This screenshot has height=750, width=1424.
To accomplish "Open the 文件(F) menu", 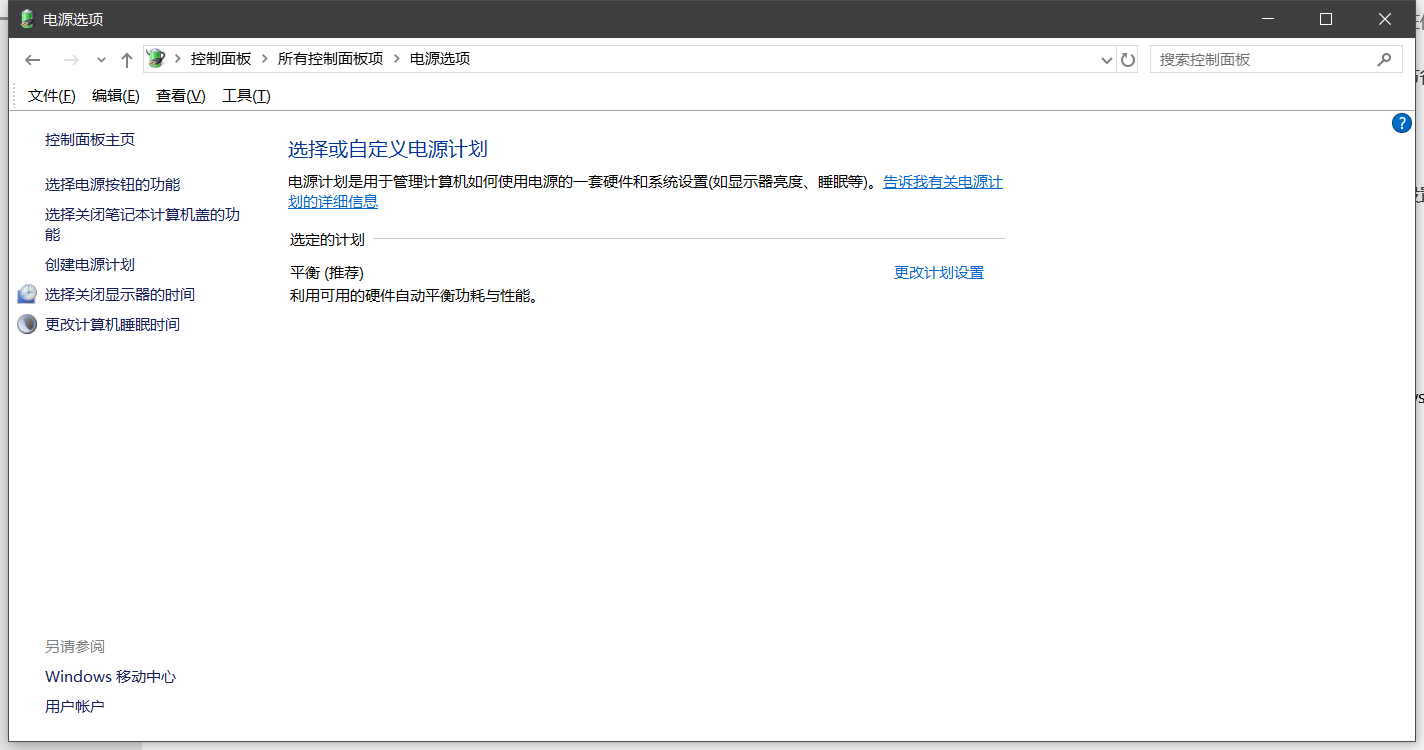I will [x=52, y=96].
